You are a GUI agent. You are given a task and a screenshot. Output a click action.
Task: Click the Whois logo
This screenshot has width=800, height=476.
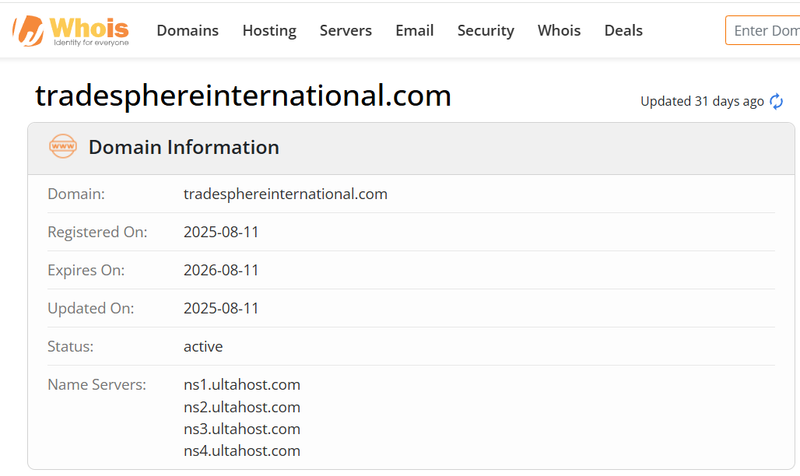click(x=71, y=31)
